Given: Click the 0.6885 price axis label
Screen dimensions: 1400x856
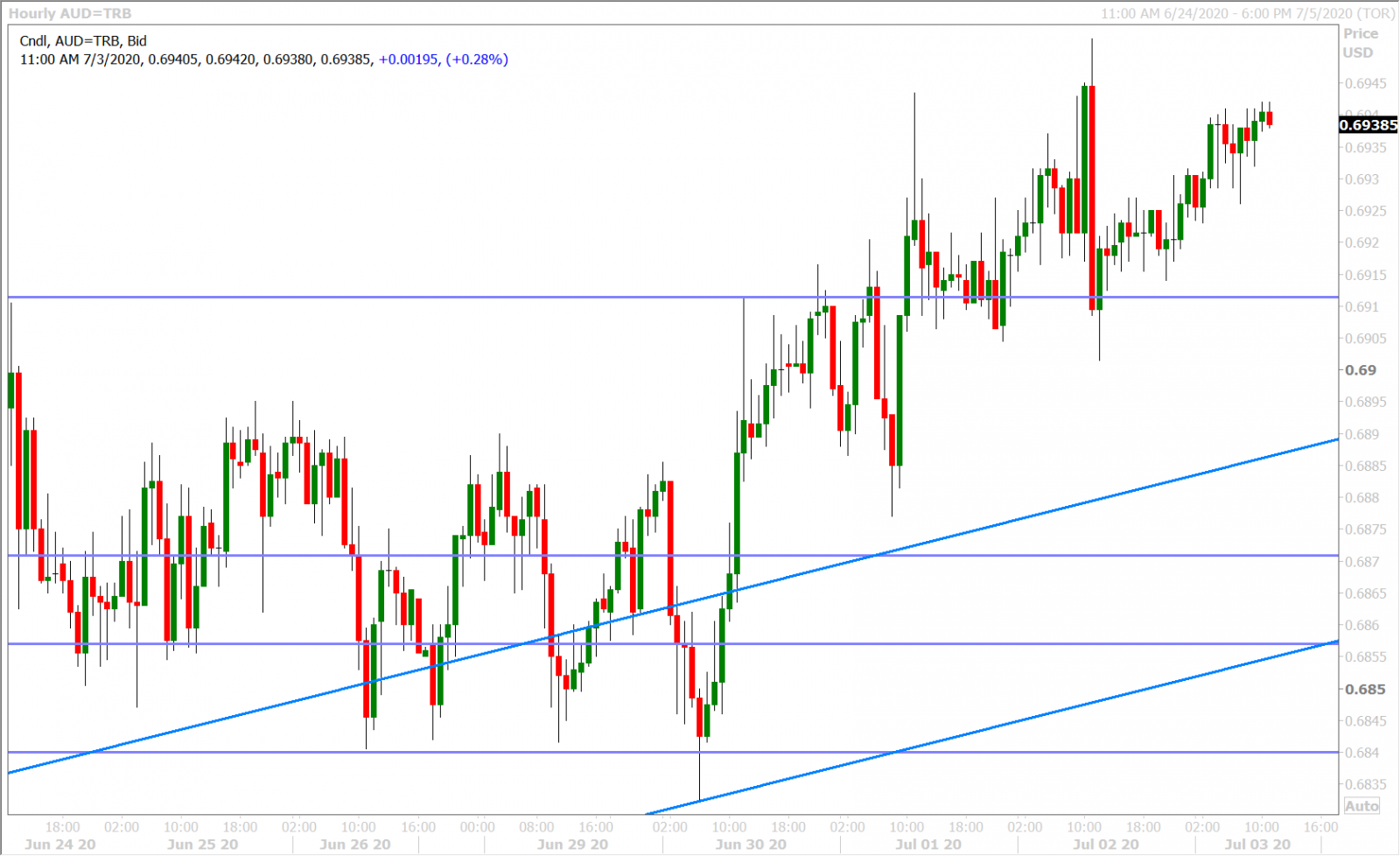Looking at the screenshot, I should coord(1366,467).
